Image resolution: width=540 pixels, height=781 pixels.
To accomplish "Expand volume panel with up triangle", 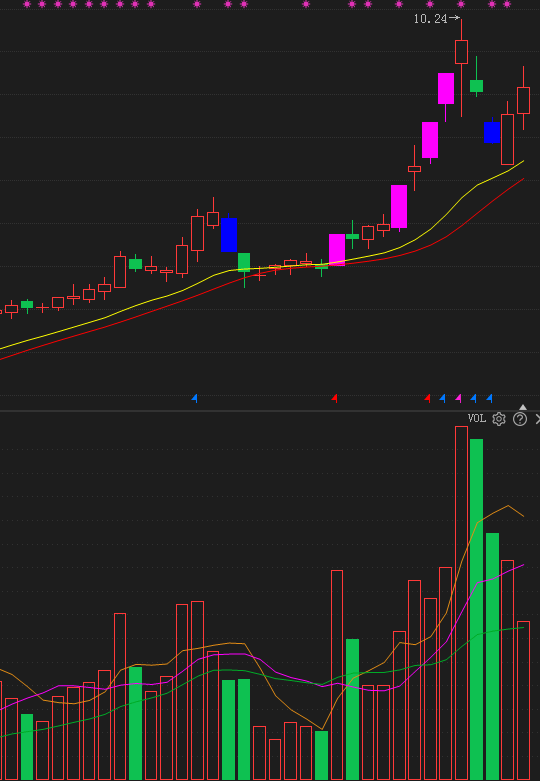I will [x=523, y=407].
